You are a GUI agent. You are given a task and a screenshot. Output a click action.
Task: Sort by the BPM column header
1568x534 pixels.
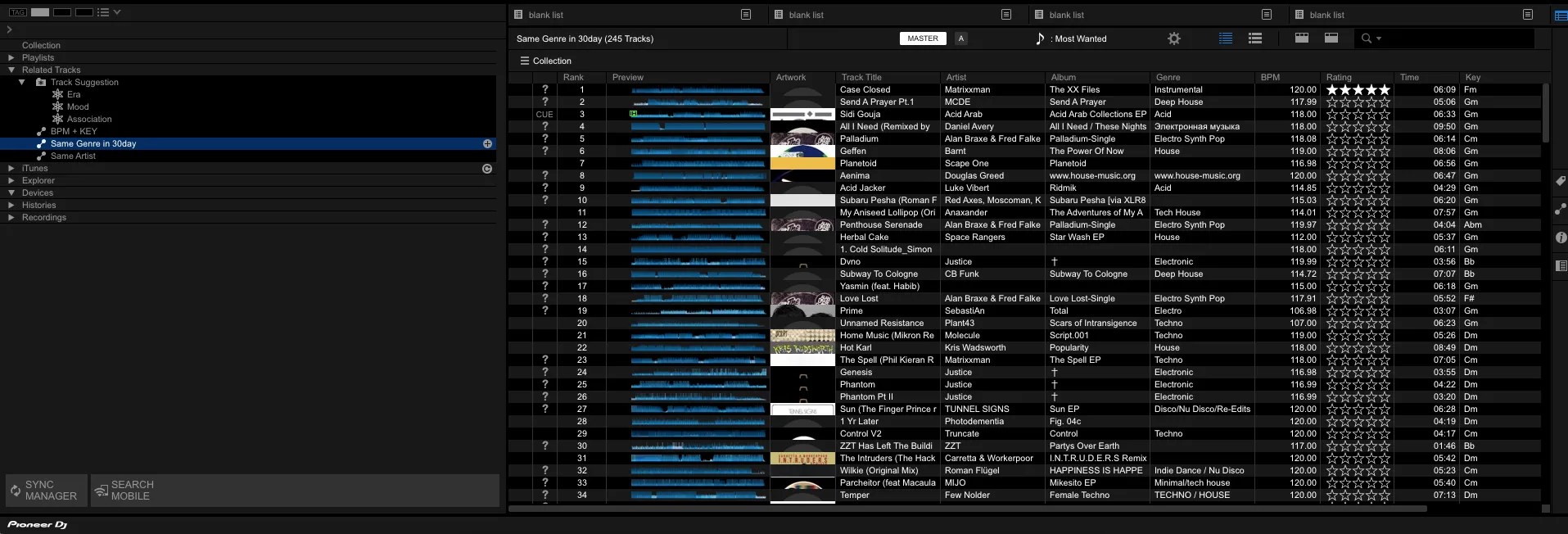click(x=1288, y=77)
